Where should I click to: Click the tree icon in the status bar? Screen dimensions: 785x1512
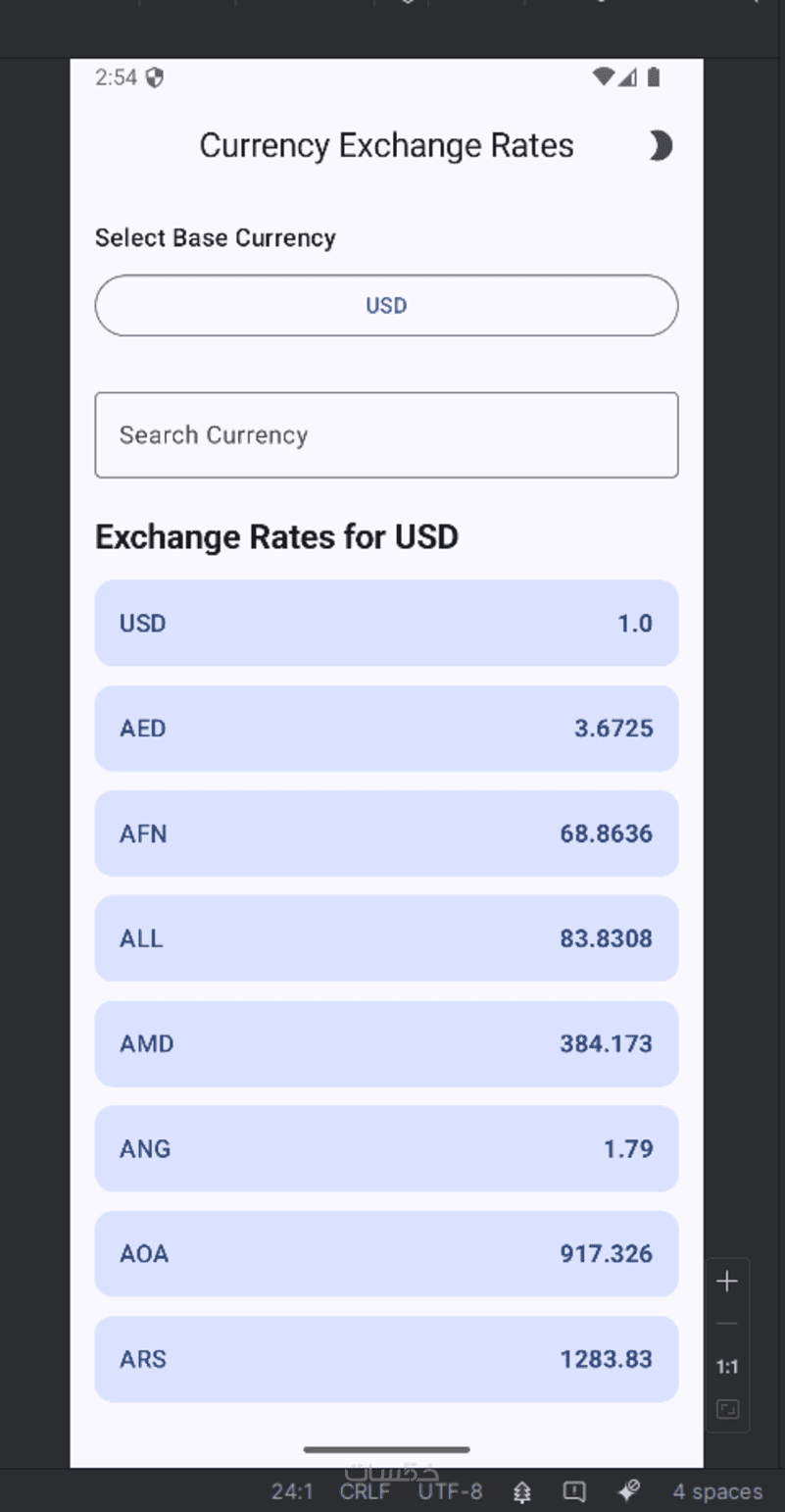pyautogui.click(x=522, y=1491)
